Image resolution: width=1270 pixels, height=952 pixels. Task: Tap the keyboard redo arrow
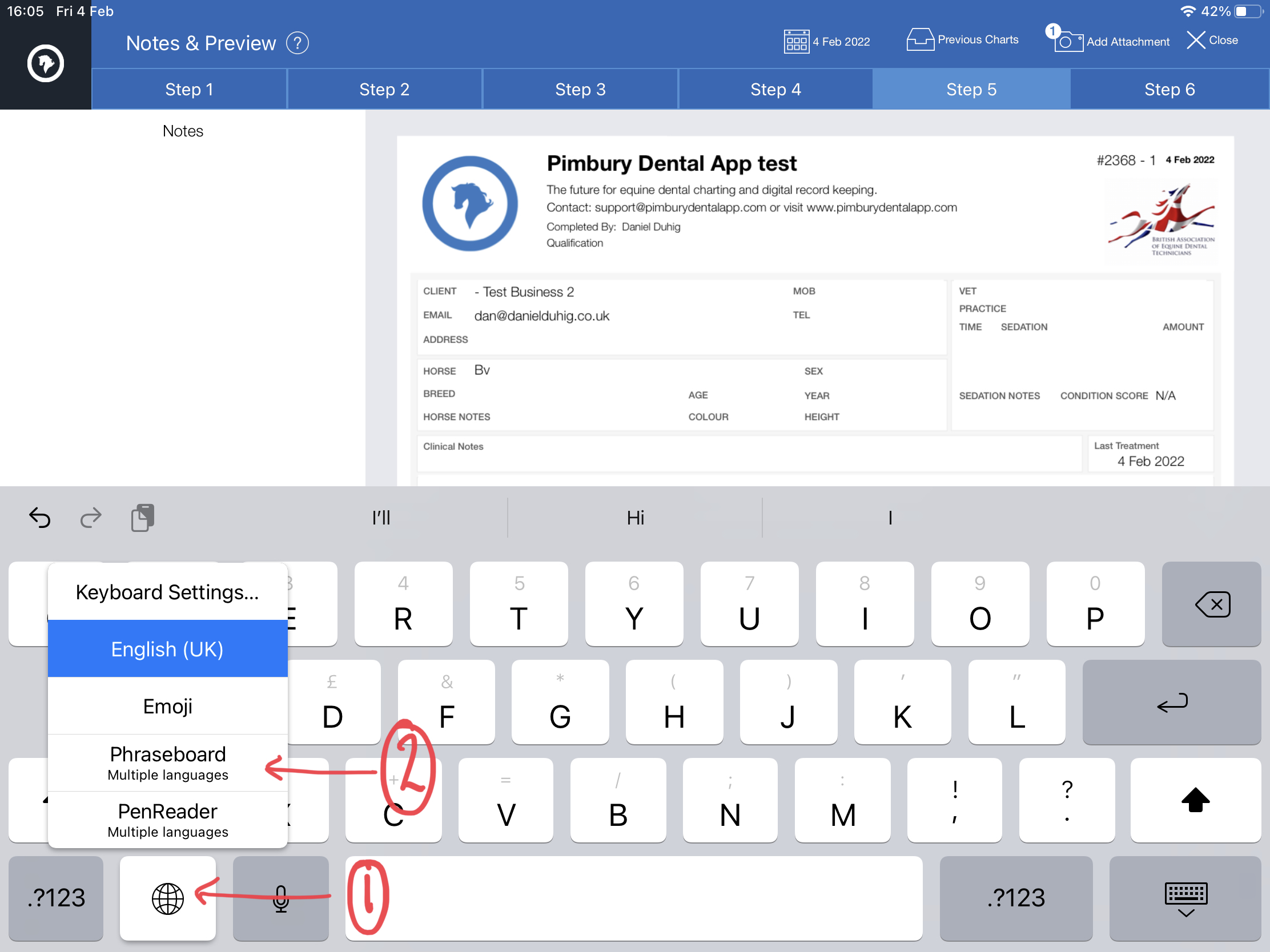(x=91, y=518)
